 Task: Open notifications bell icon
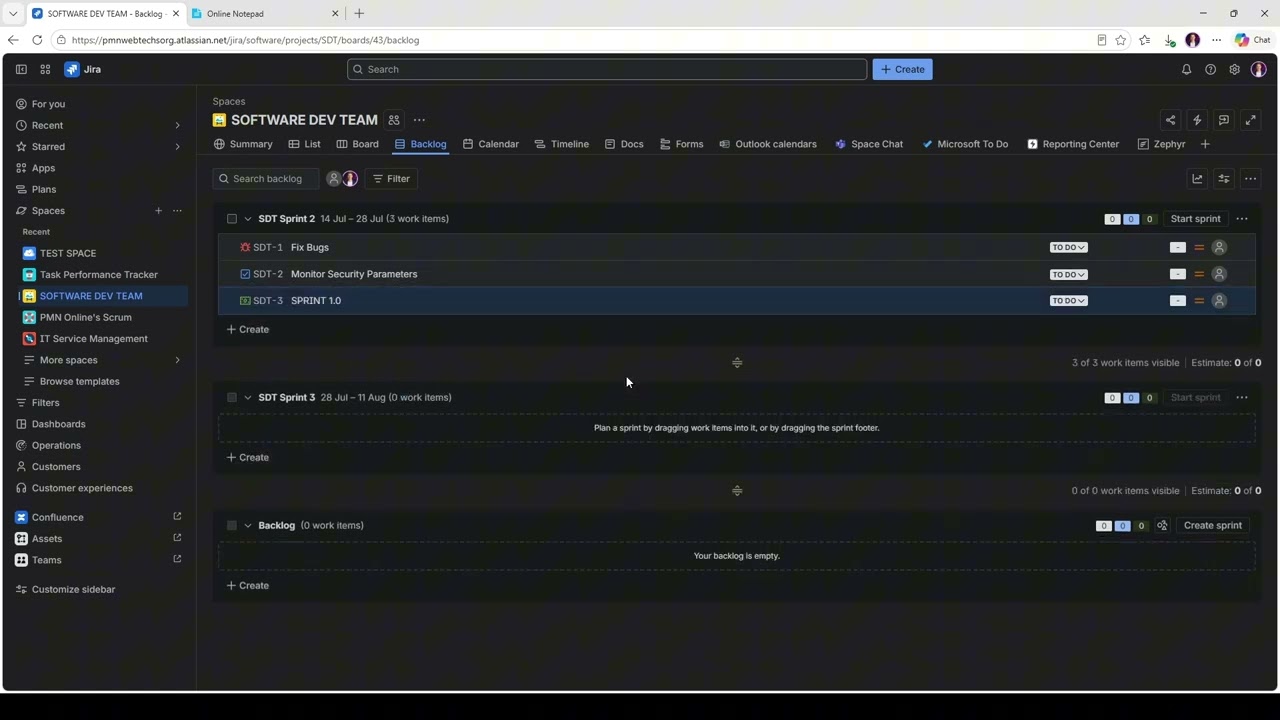point(1186,69)
